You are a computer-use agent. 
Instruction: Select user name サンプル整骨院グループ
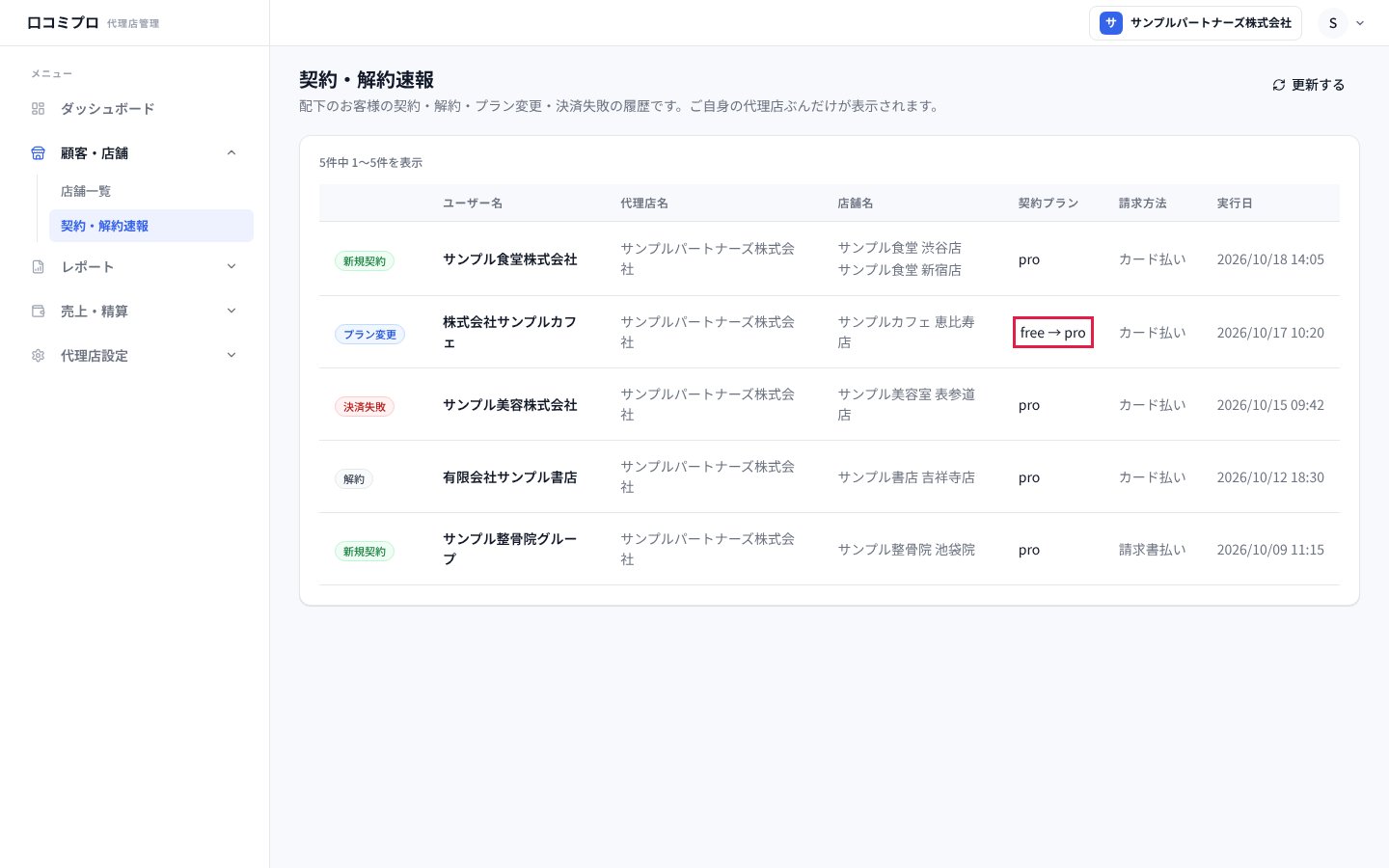[x=509, y=549]
